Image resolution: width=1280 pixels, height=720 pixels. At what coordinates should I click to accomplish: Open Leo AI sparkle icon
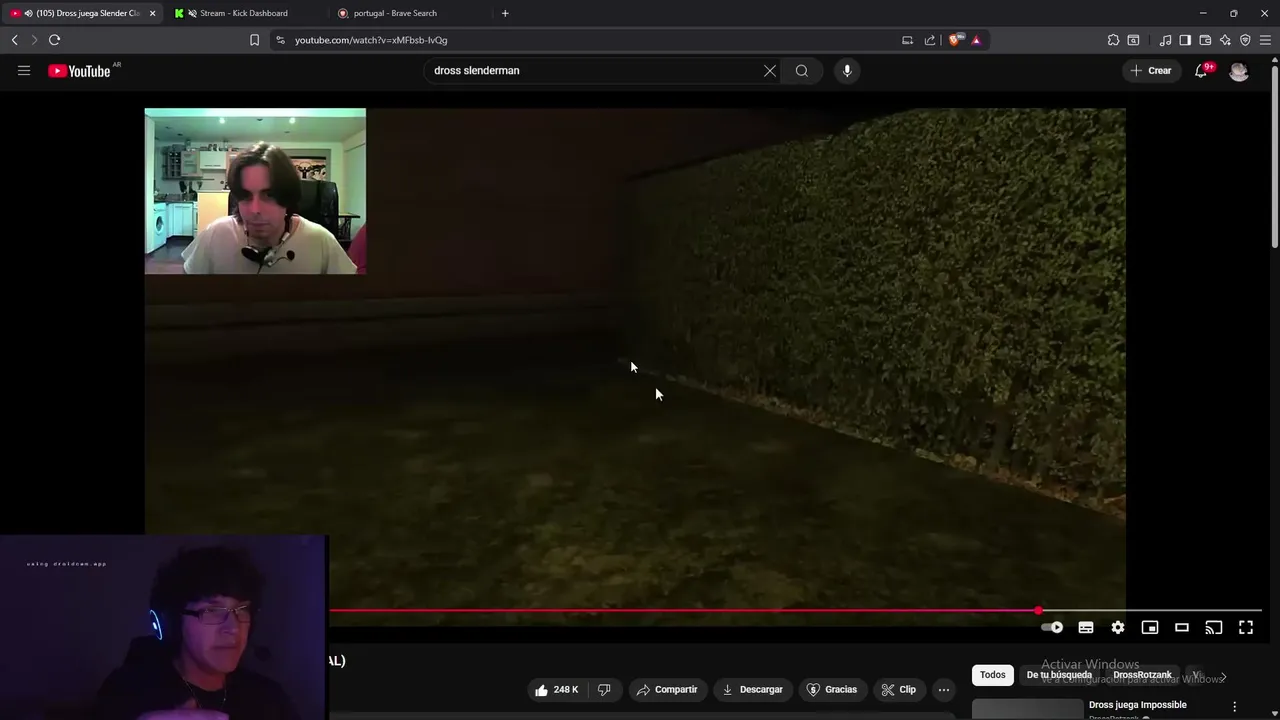point(1225,40)
